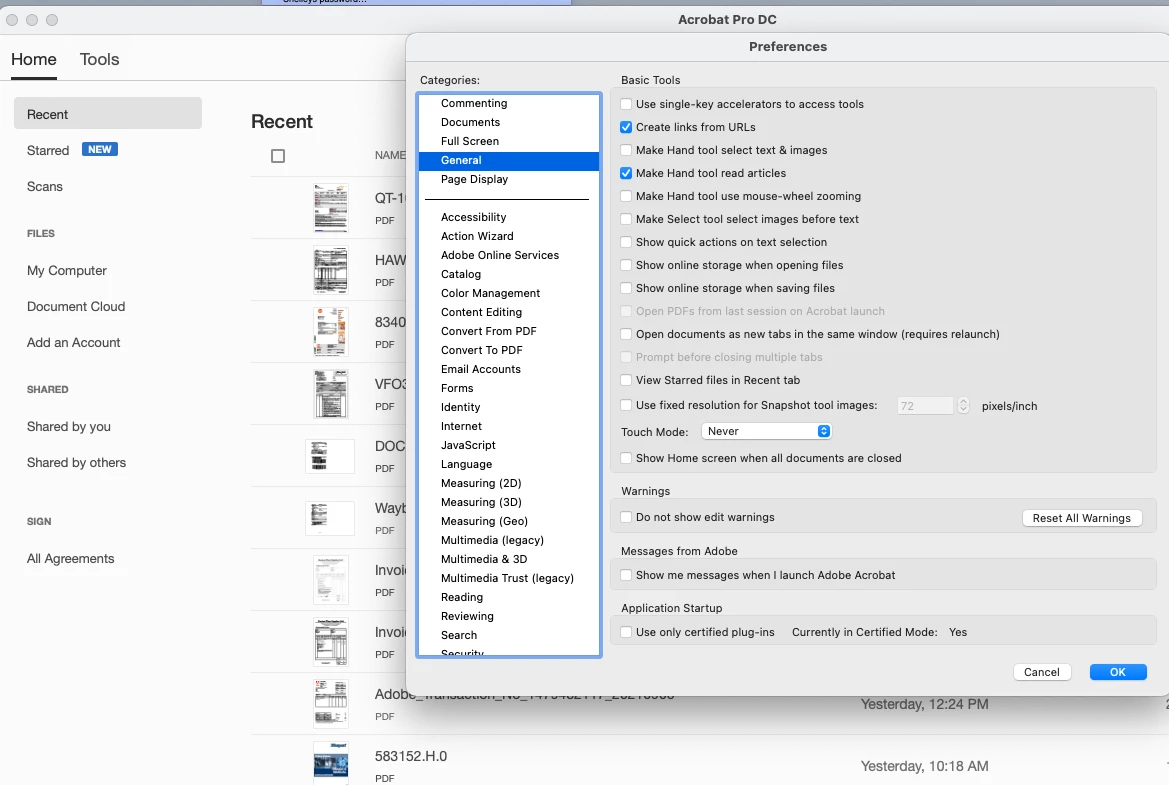Select Content Editing category
The height and width of the screenshot is (785, 1169).
509,312
